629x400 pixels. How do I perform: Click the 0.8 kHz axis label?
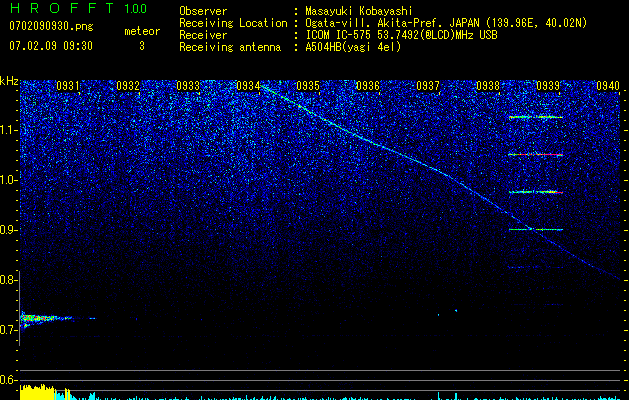click(x=7, y=280)
